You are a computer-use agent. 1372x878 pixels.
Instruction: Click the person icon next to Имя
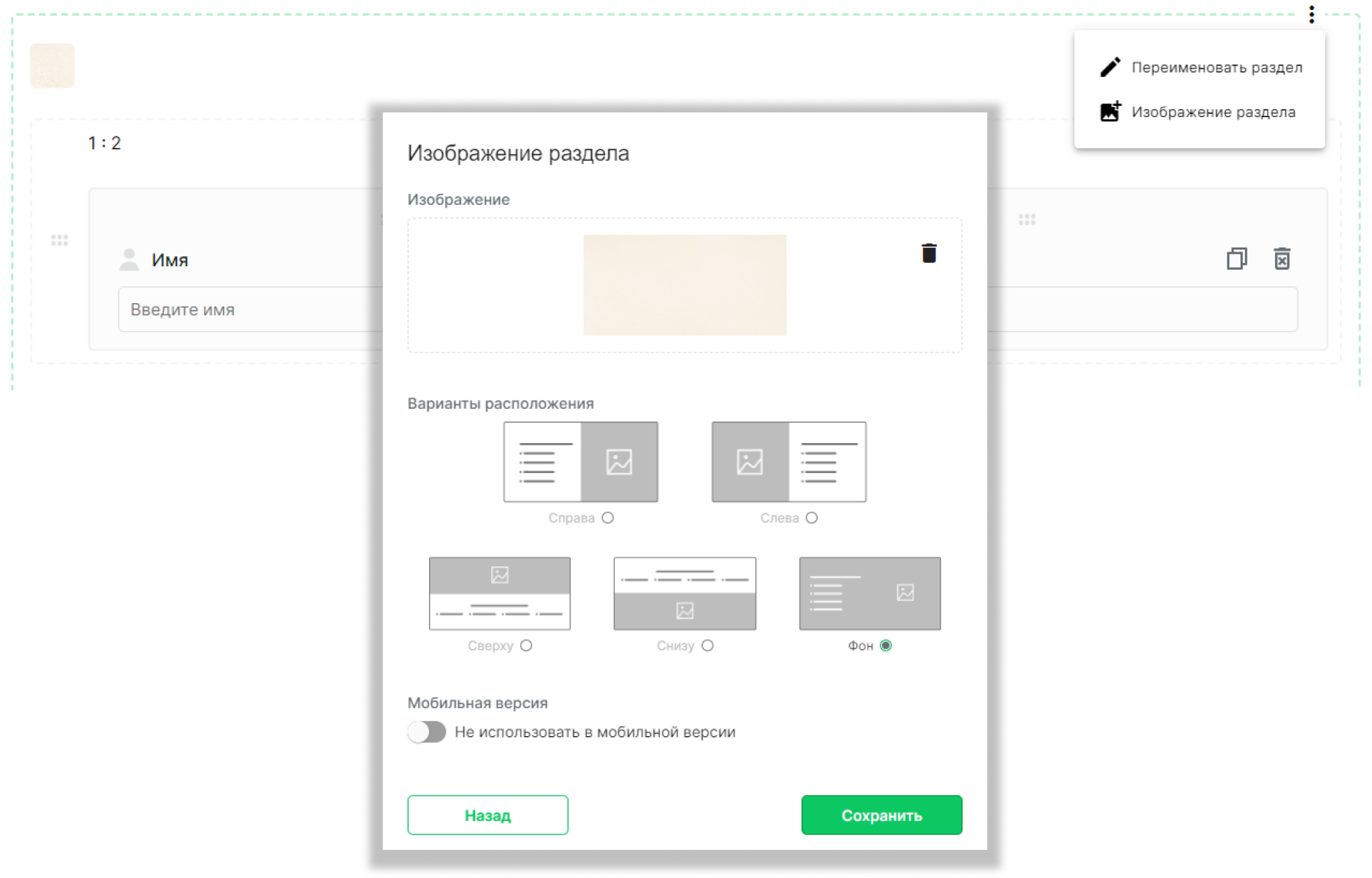pyautogui.click(x=129, y=260)
